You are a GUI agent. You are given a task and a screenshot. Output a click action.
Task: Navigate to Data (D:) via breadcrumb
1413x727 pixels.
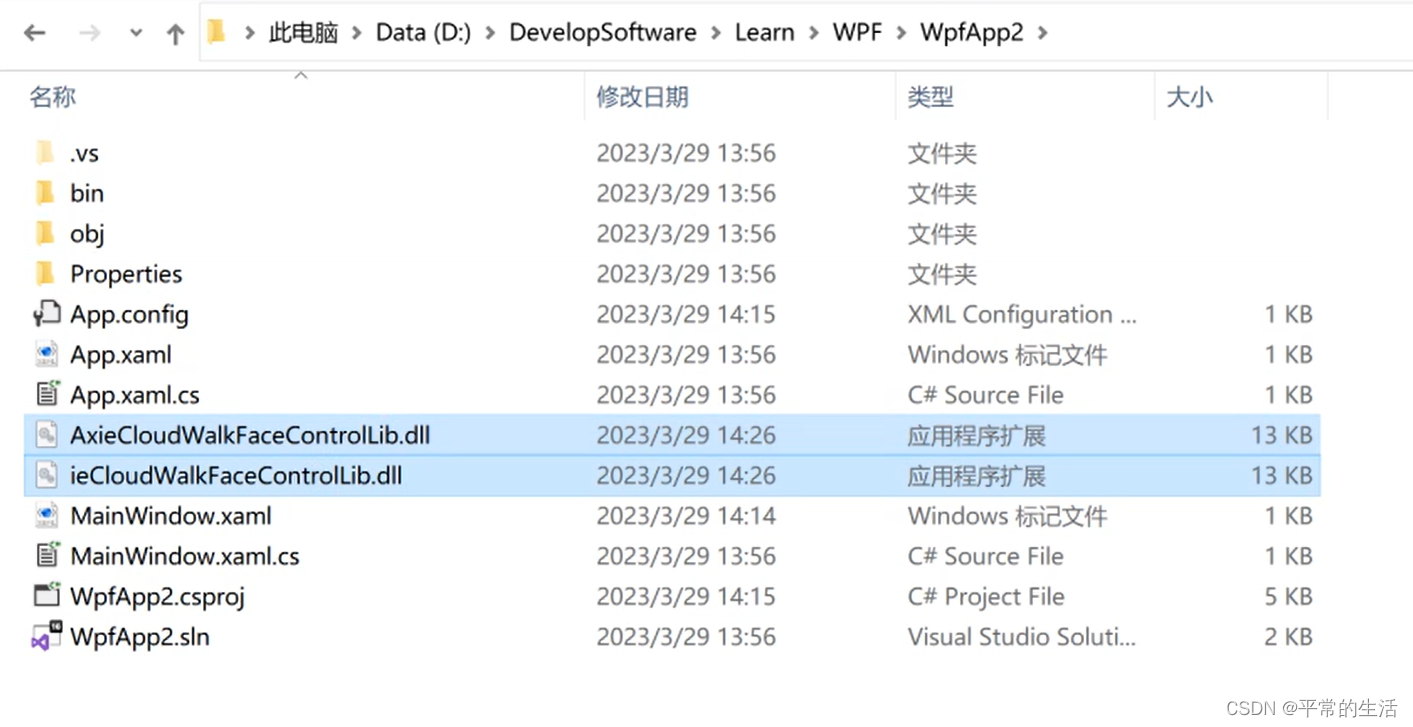pyautogui.click(x=423, y=32)
